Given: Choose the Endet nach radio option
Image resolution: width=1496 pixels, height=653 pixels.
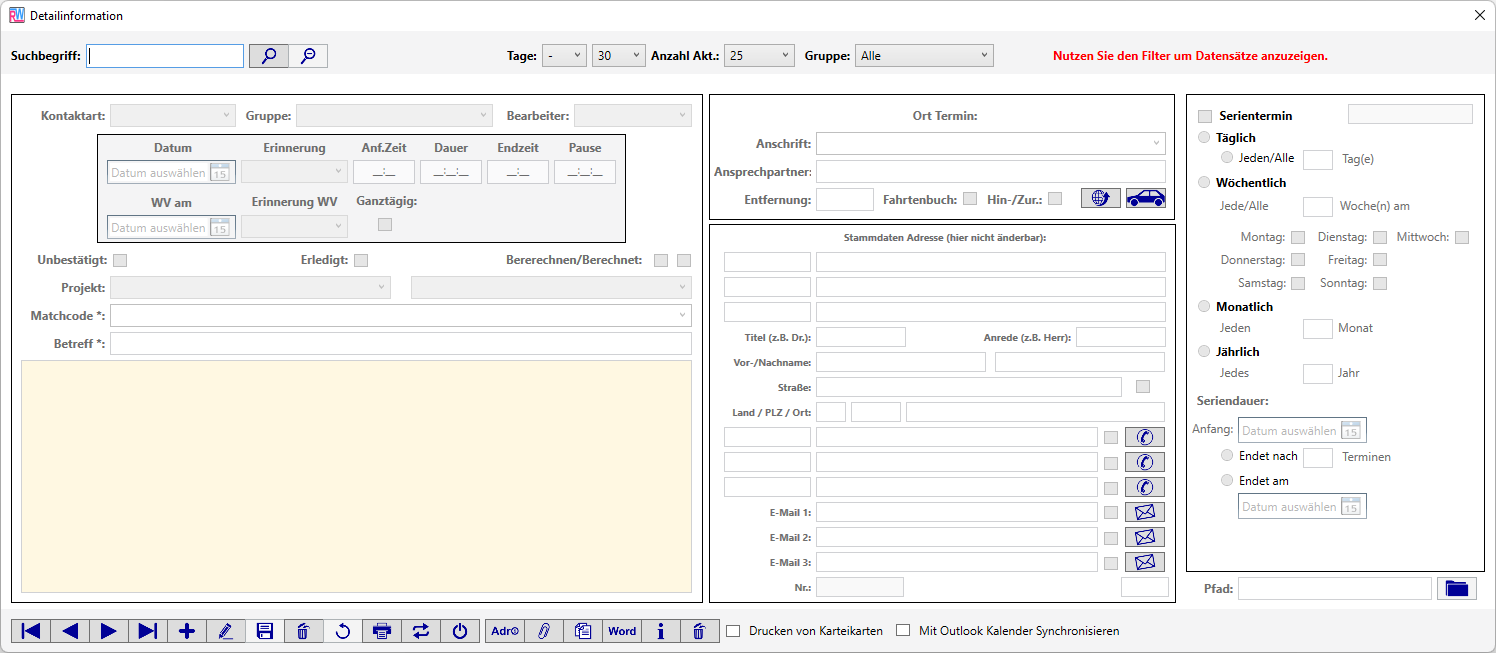Looking at the screenshot, I should [1228, 456].
